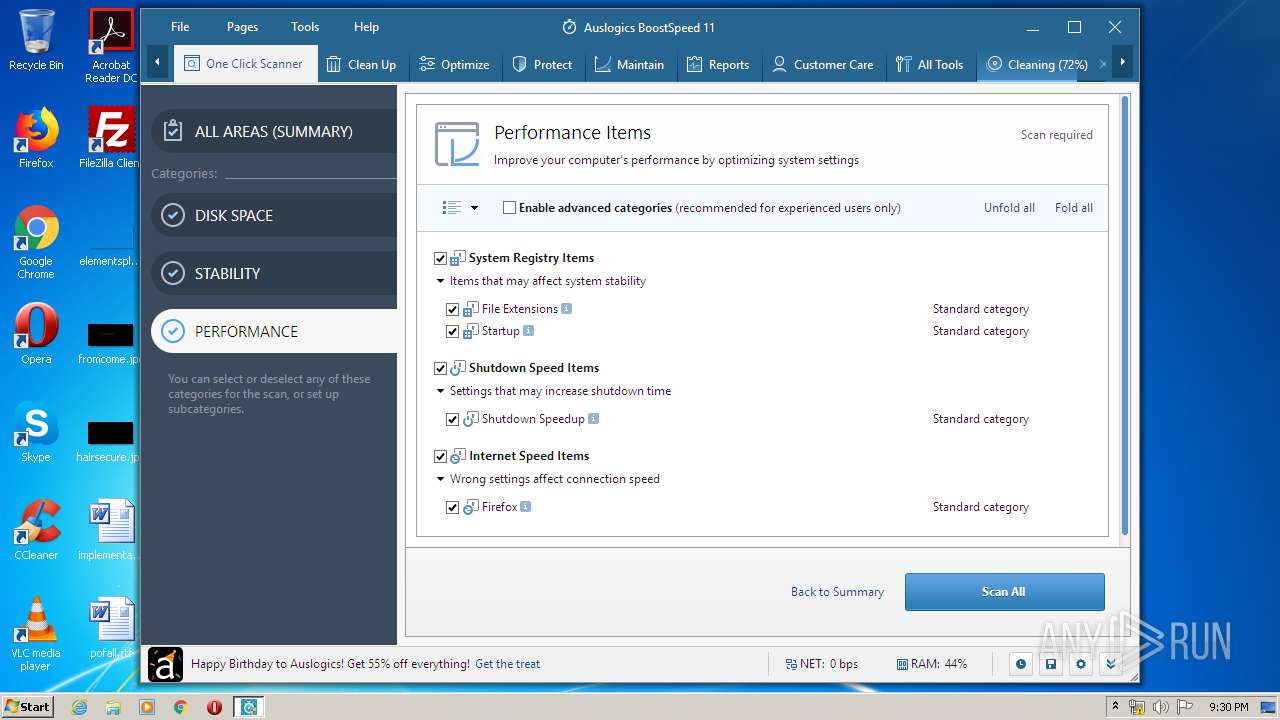Image resolution: width=1280 pixels, height=720 pixels.
Task: Click the save floppy-disk icon in status bar
Action: [1050, 663]
